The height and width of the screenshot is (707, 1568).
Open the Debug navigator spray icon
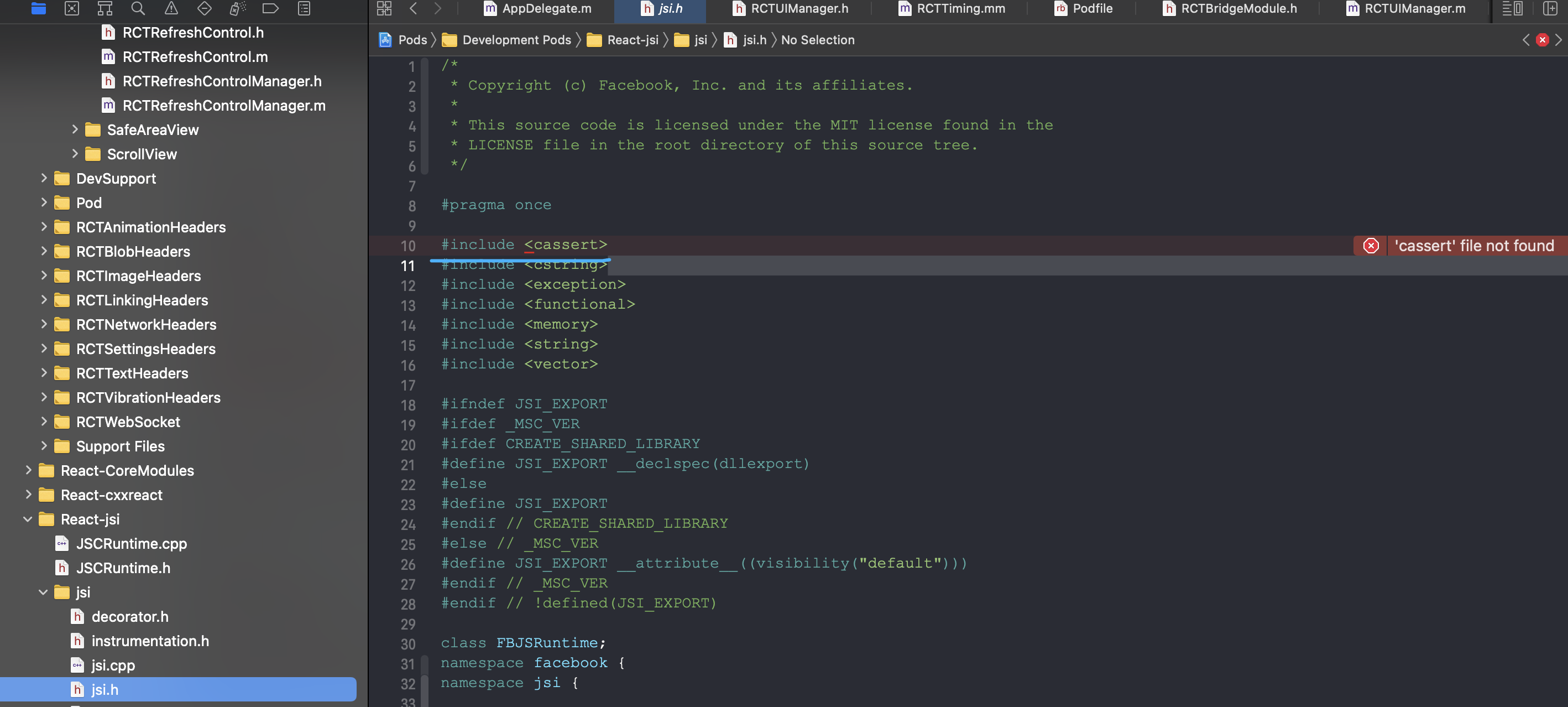[237, 9]
